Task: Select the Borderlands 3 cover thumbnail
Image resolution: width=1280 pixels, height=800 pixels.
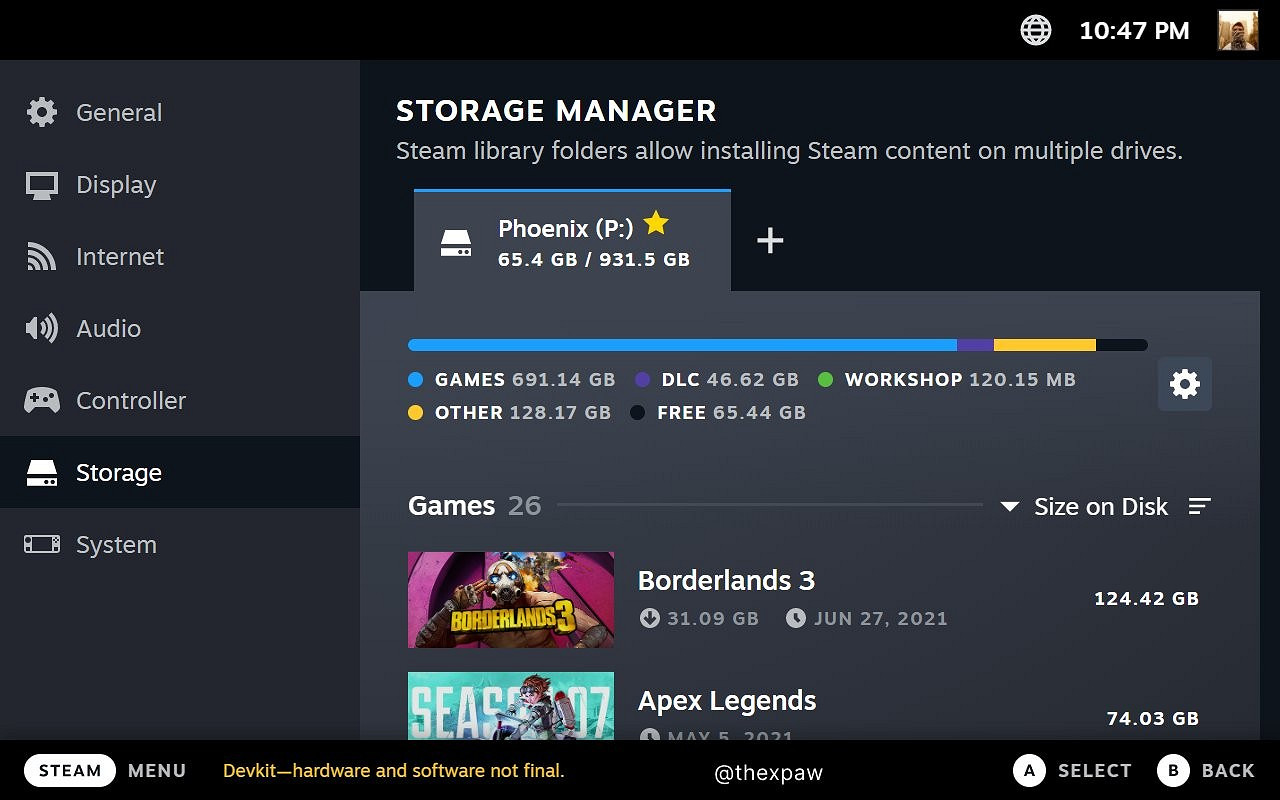Action: 510,599
